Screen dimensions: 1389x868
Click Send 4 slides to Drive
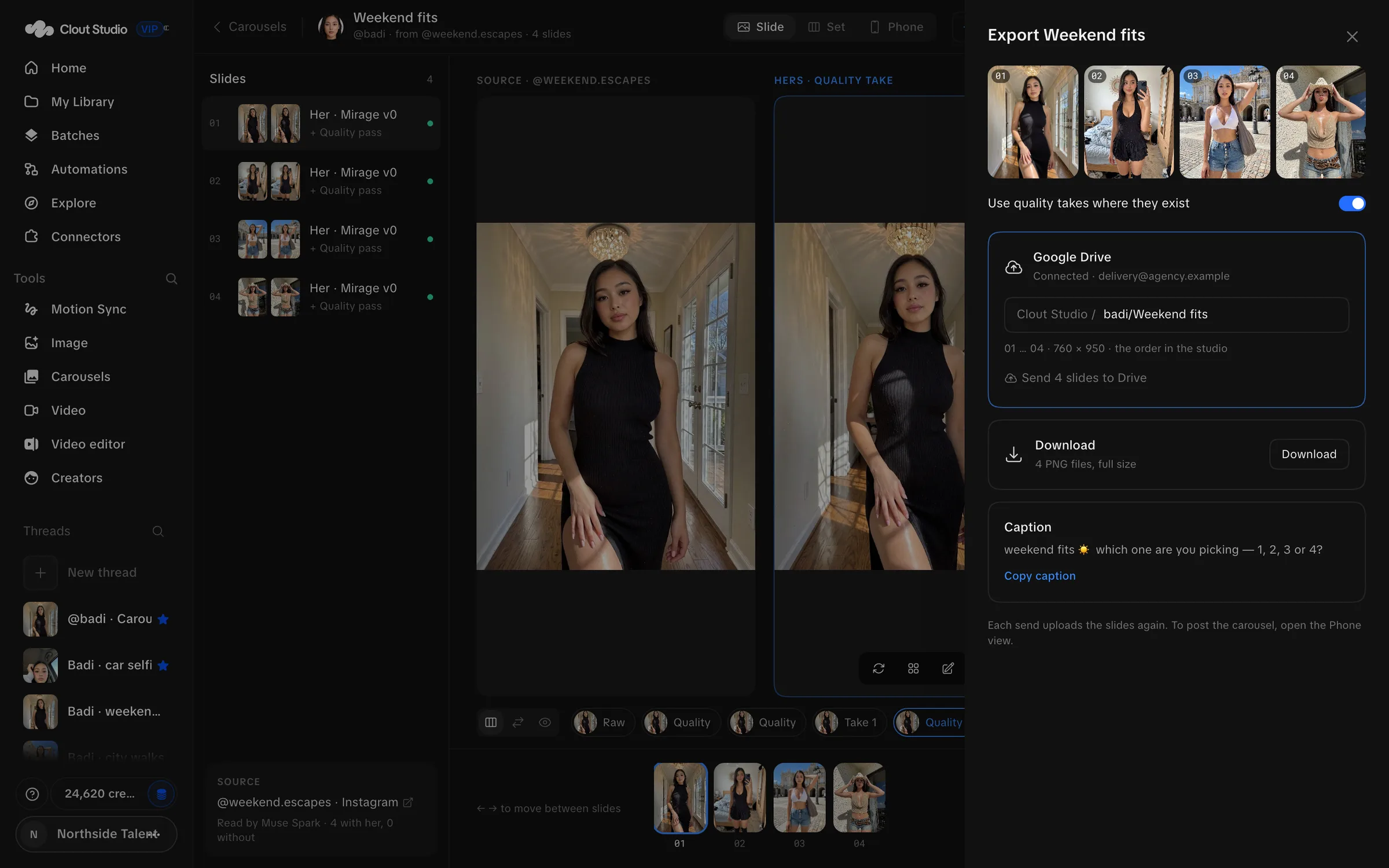click(1075, 378)
